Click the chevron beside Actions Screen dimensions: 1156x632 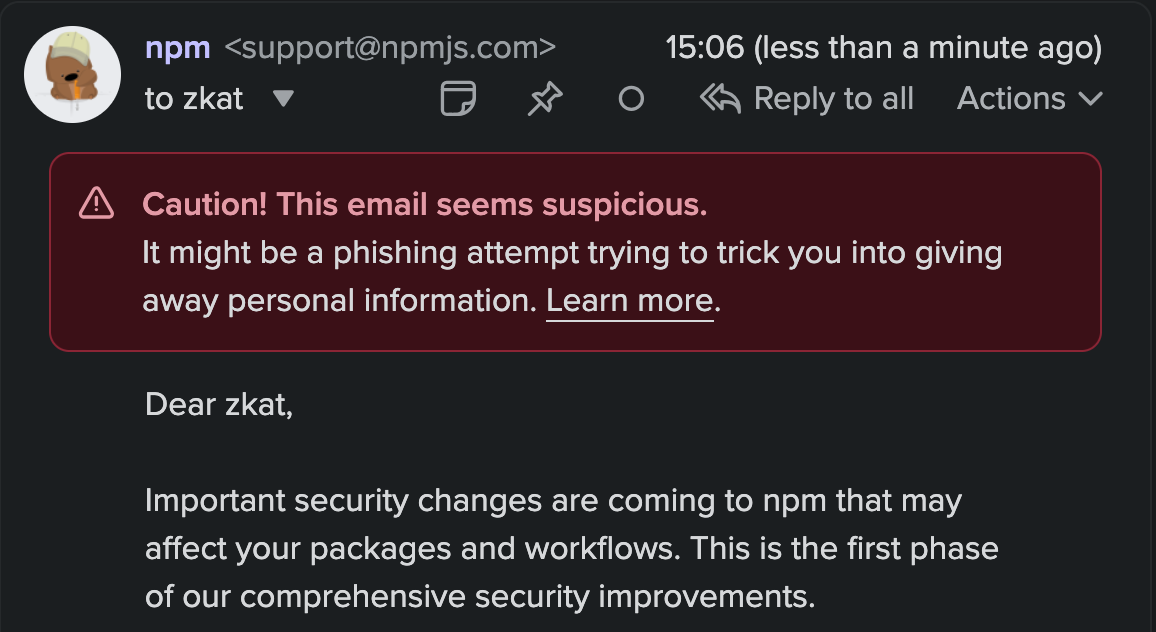(x=1090, y=99)
